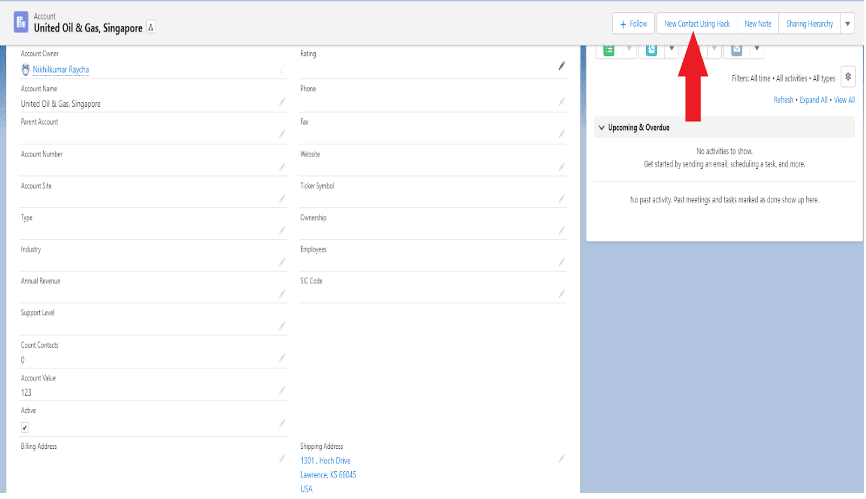Click the teal Log a Call icon
866x499 pixels.
(x=651, y=50)
